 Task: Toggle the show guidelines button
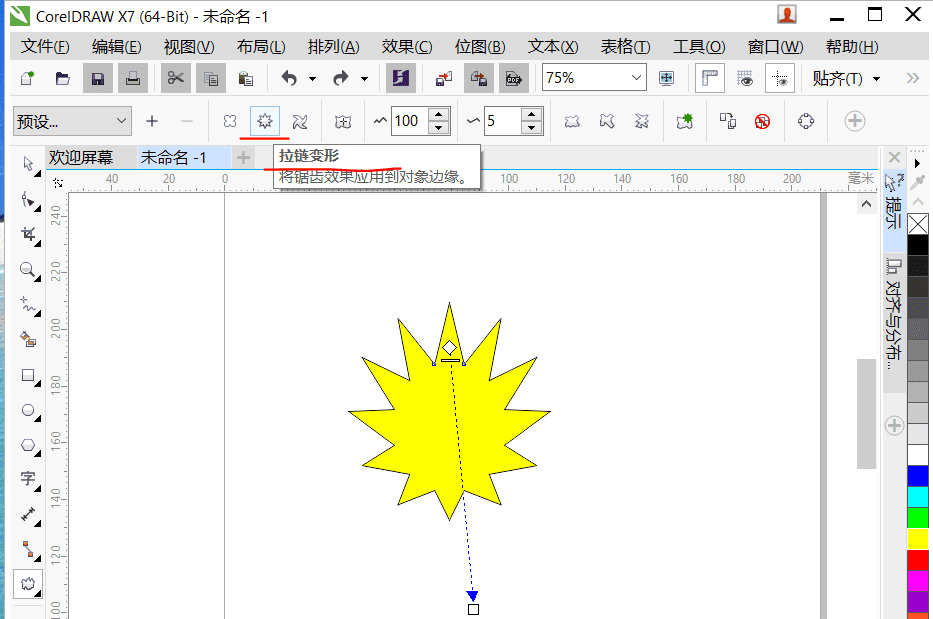coord(780,78)
